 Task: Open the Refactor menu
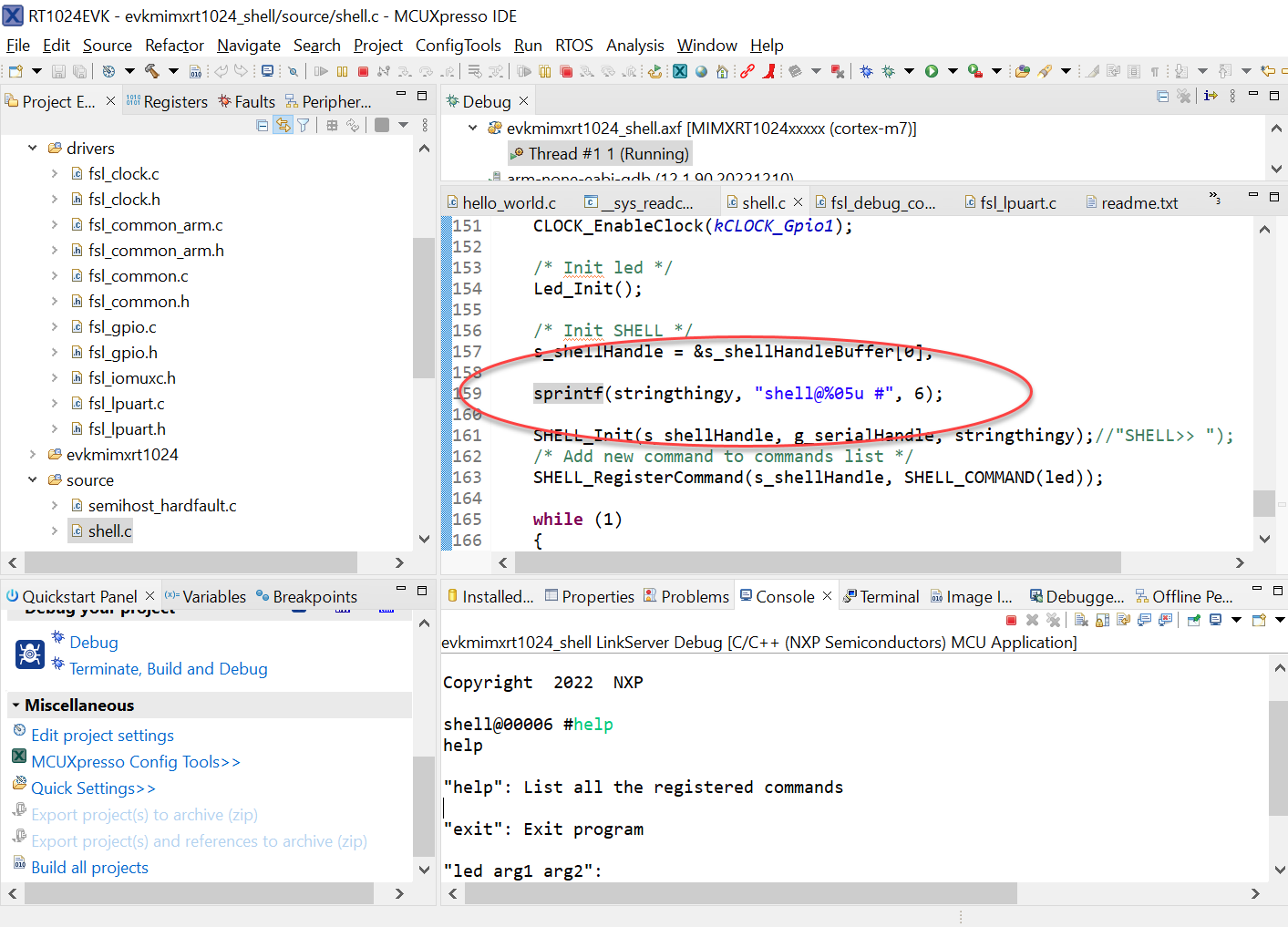pyautogui.click(x=173, y=45)
